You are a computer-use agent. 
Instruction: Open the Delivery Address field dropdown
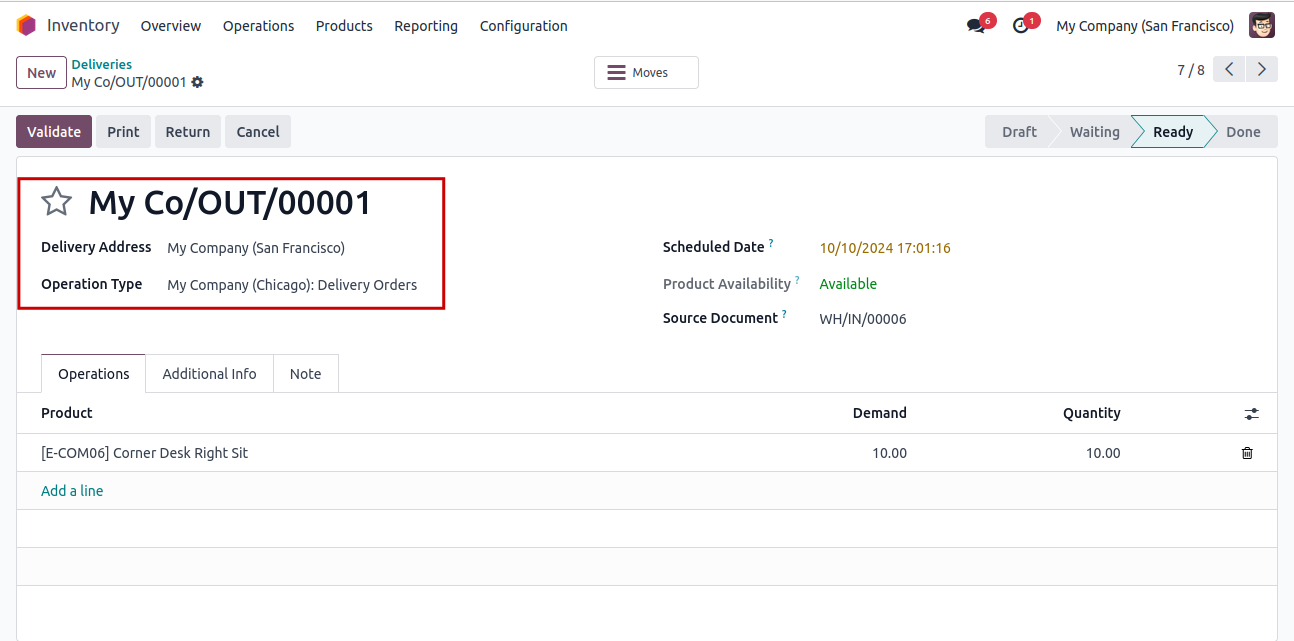tap(256, 248)
